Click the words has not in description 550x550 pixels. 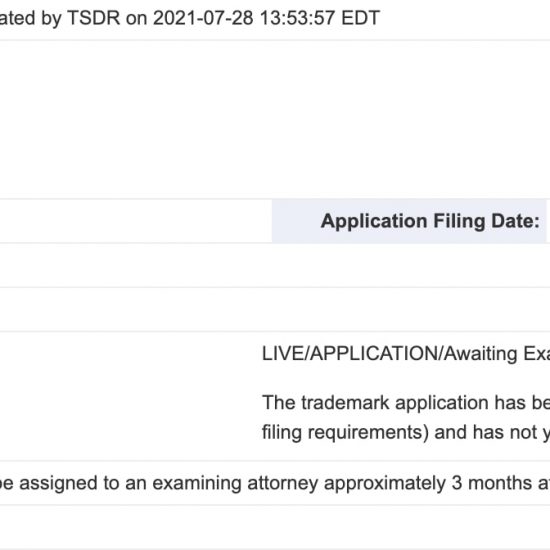coord(503,432)
